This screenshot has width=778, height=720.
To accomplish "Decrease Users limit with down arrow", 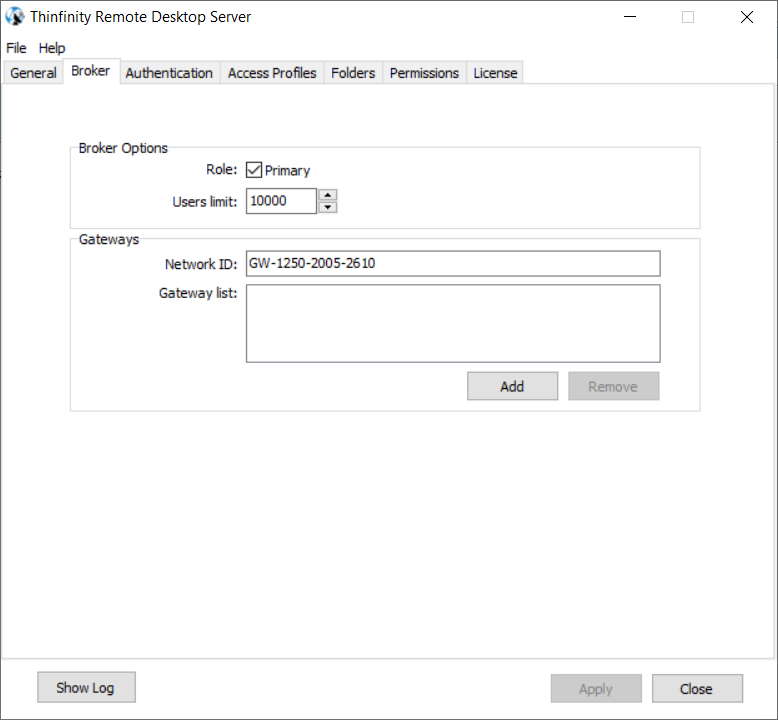I will [x=327, y=207].
